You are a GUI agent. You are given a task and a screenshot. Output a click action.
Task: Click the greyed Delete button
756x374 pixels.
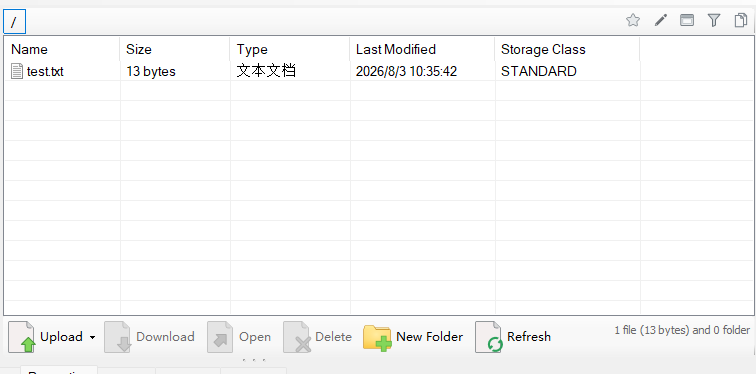317,337
